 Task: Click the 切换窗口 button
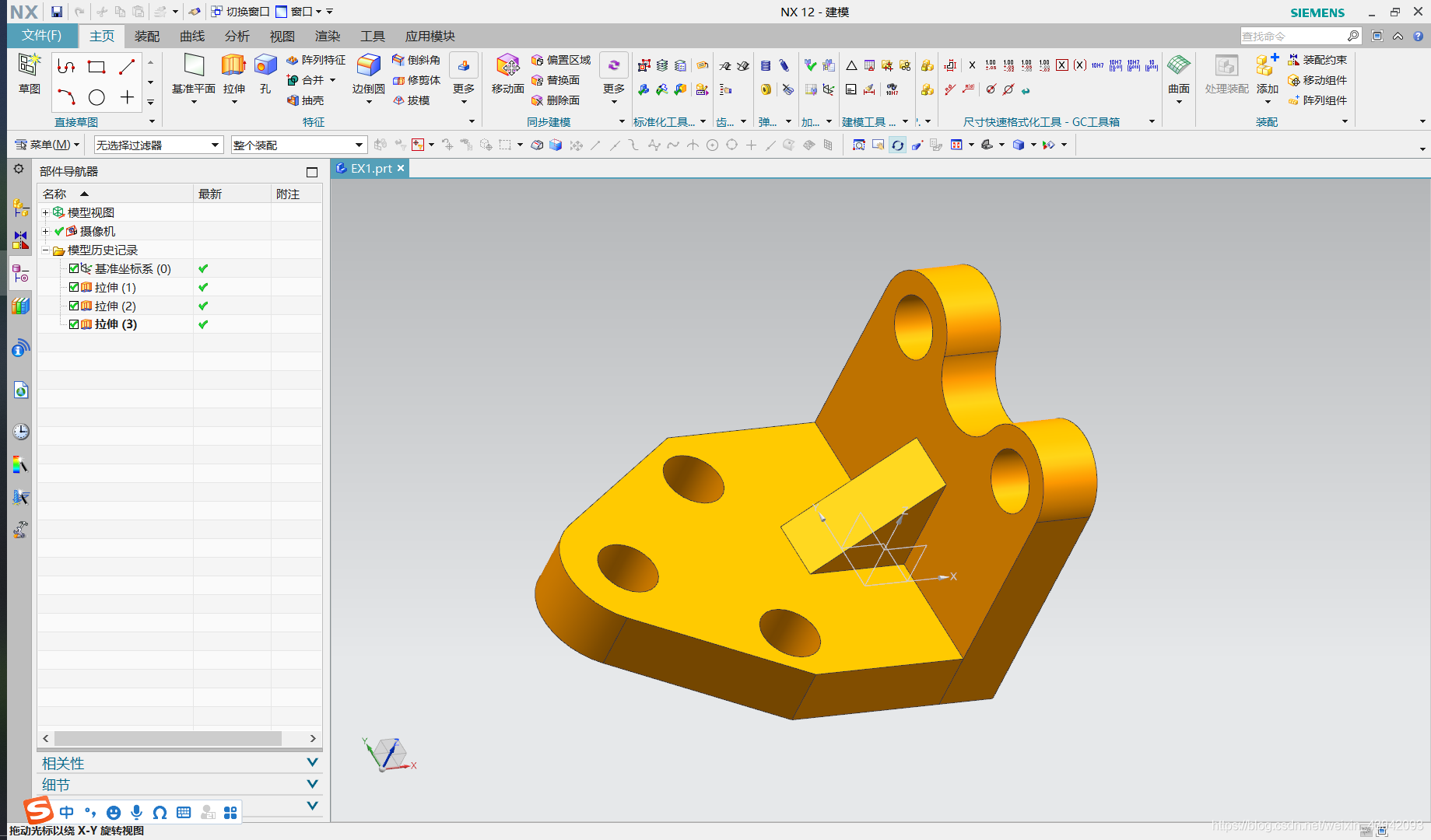(240, 12)
